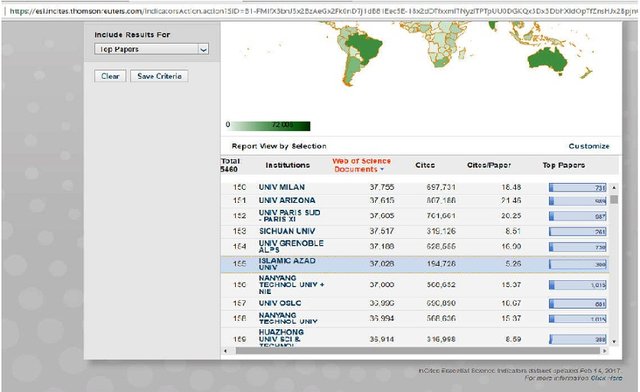640x392 pixels.
Task: Click the 8.51 cites per paper cell
Action: 513,231
